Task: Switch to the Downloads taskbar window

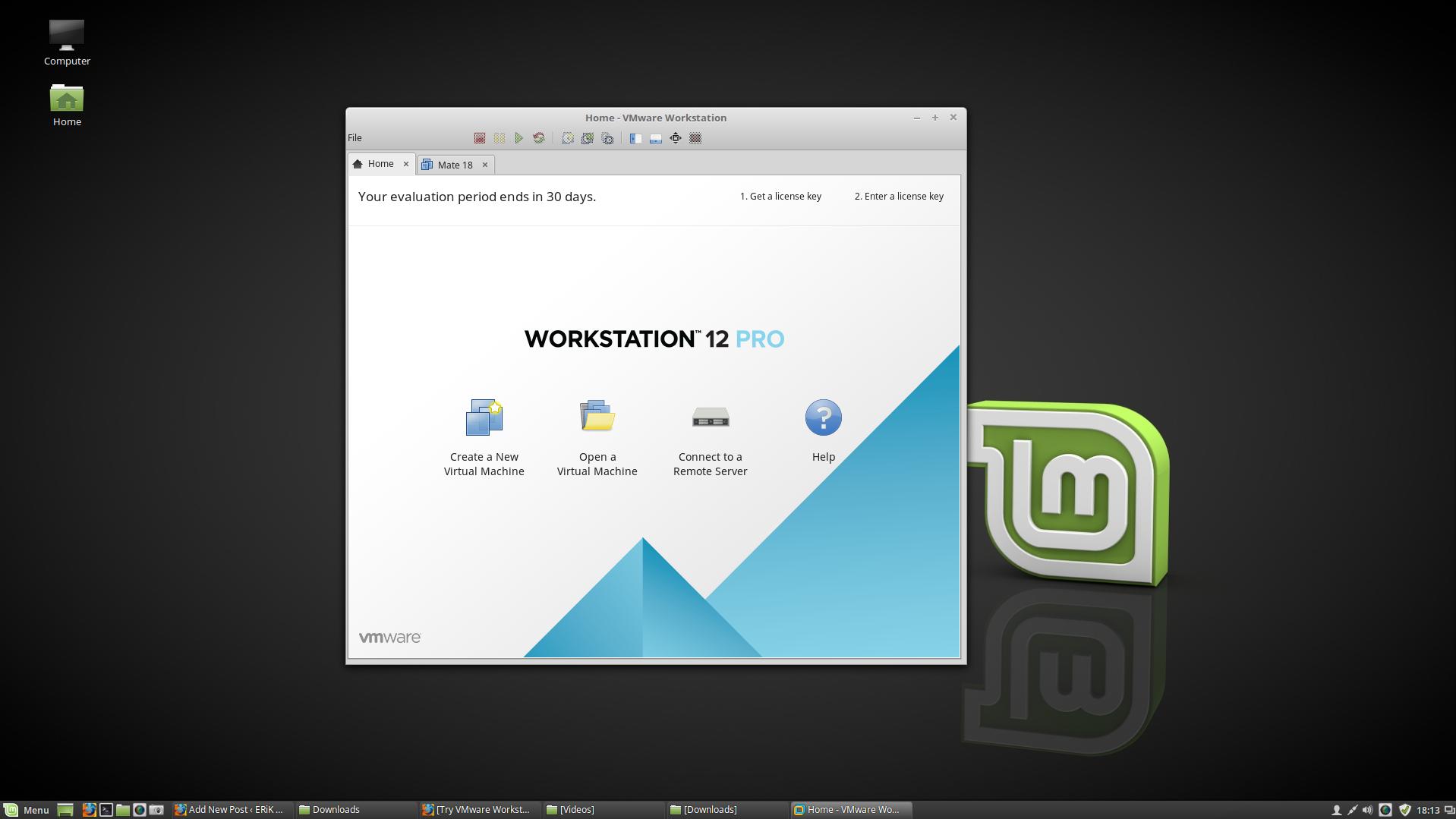Action: coord(355,810)
